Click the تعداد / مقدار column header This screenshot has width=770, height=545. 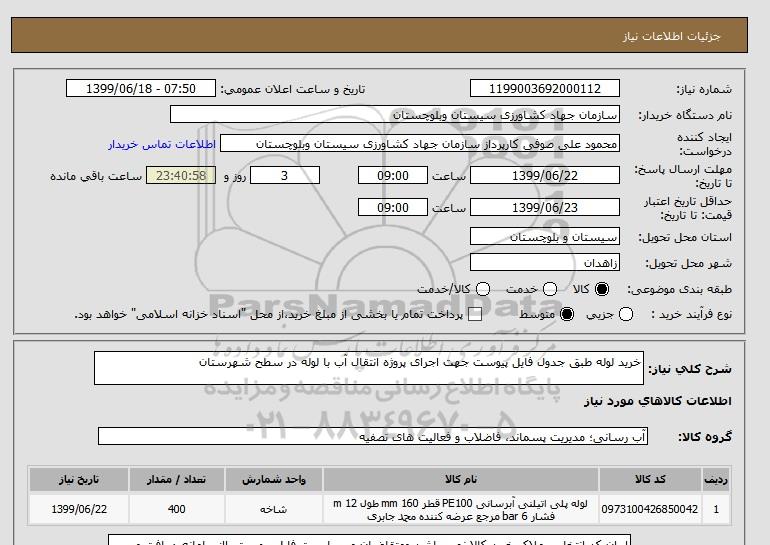pyautogui.click(x=177, y=480)
